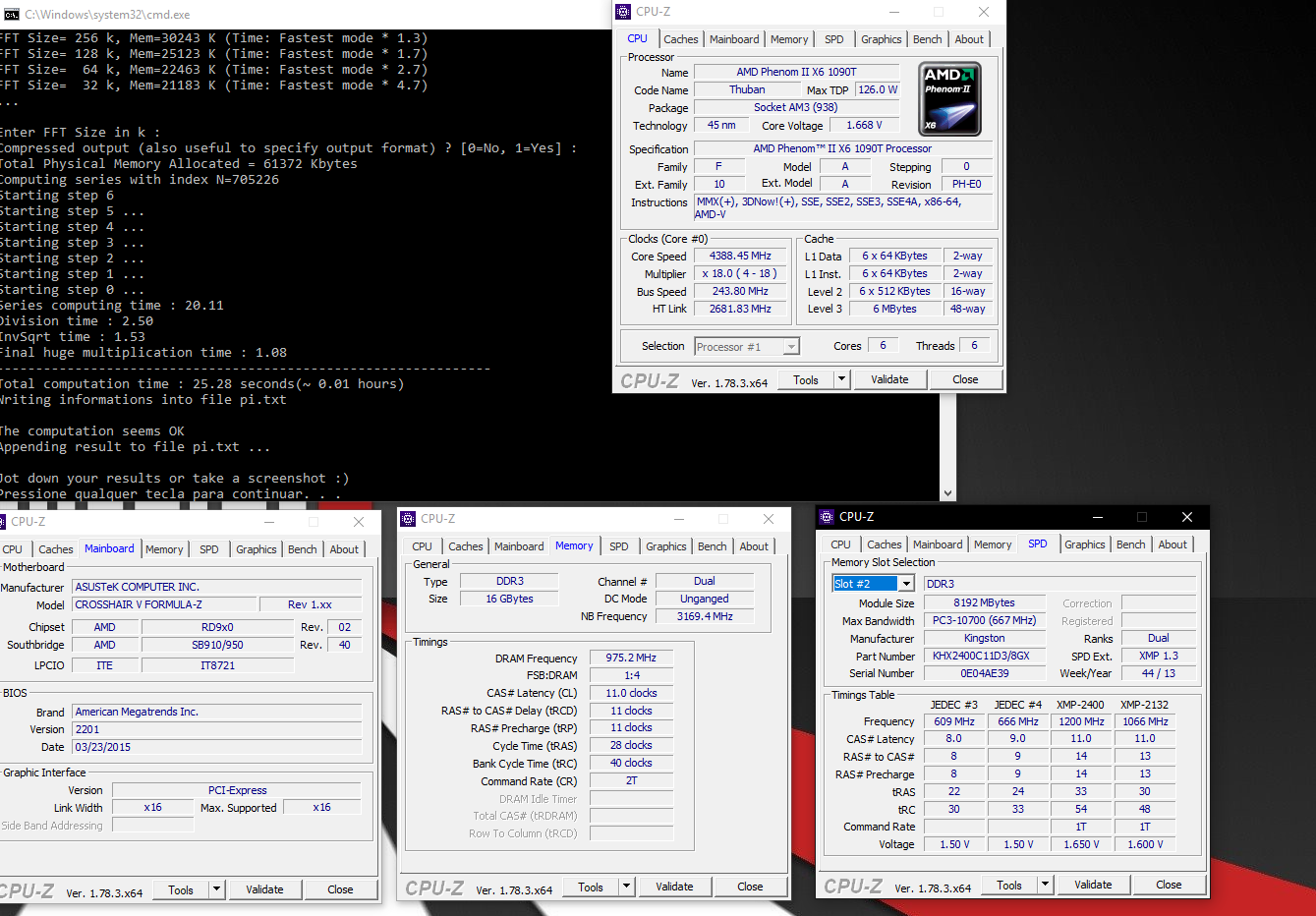Select Bench tab in SPD window
This screenshot has height=916, width=1316.
[1131, 544]
